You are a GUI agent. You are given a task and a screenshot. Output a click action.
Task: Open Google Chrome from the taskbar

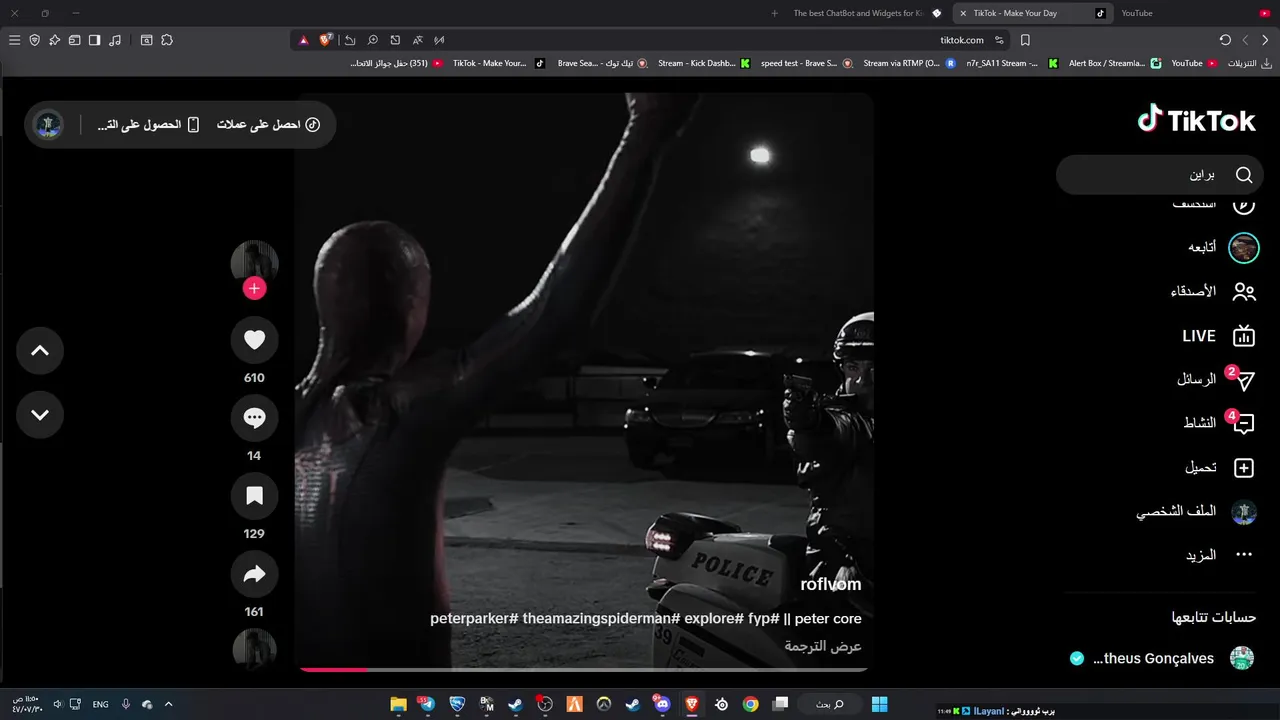750,704
